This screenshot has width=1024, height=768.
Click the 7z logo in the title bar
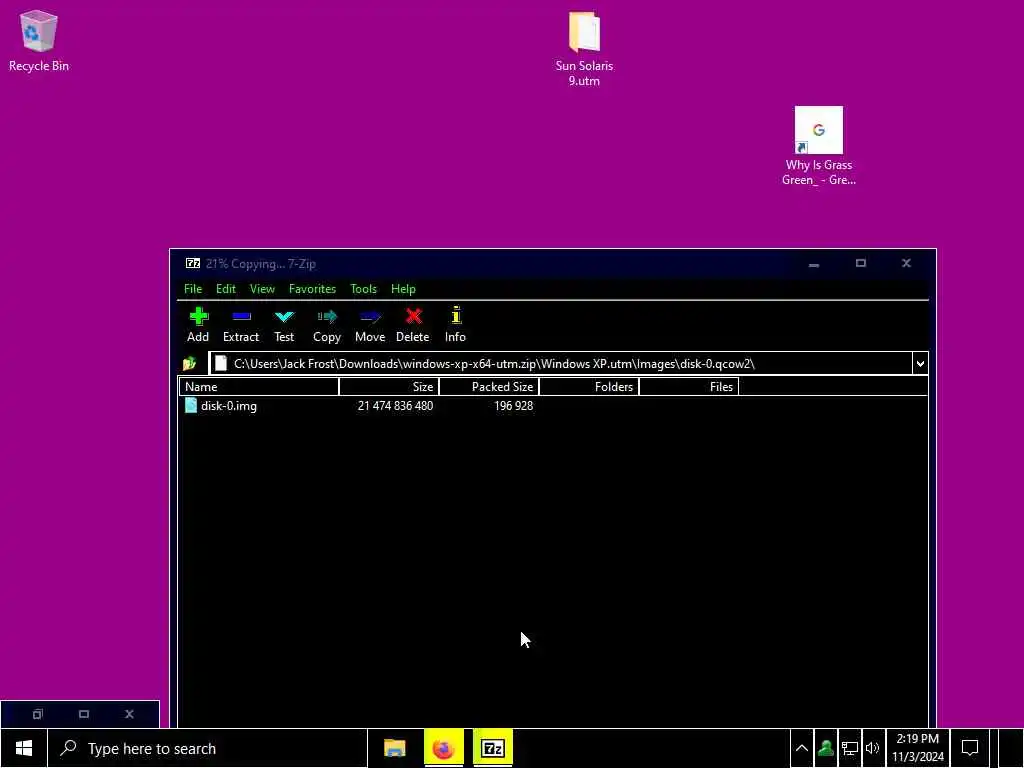pos(193,264)
